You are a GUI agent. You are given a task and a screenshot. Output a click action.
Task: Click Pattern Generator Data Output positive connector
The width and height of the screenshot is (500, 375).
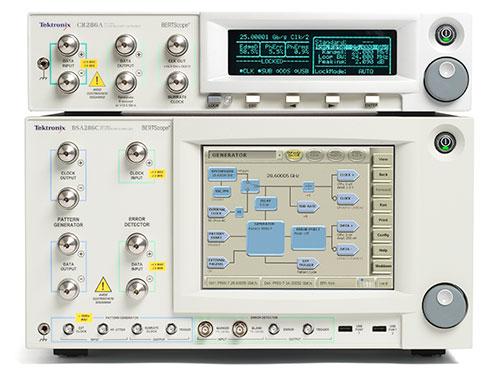coord(68,244)
